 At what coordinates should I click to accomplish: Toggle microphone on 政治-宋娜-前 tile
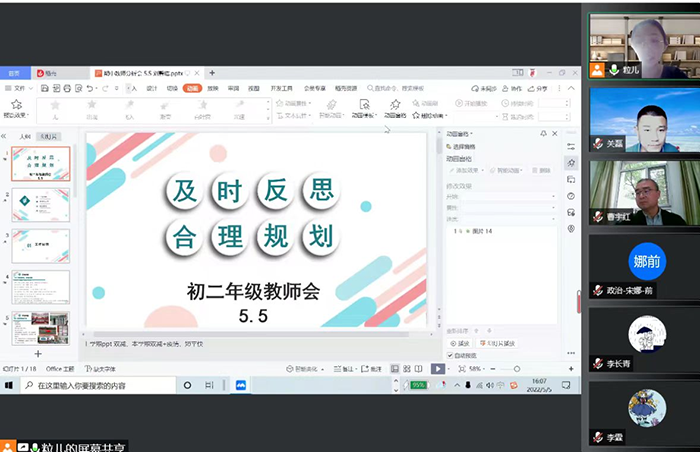pos(598,290)
